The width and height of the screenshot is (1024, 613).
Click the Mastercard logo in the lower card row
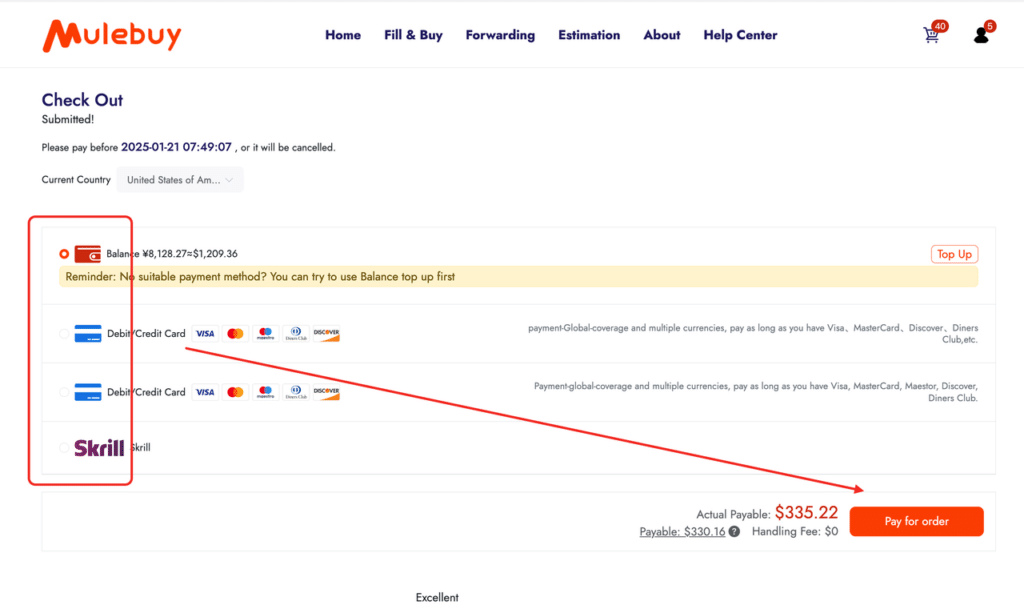click(x=235, y=392)
